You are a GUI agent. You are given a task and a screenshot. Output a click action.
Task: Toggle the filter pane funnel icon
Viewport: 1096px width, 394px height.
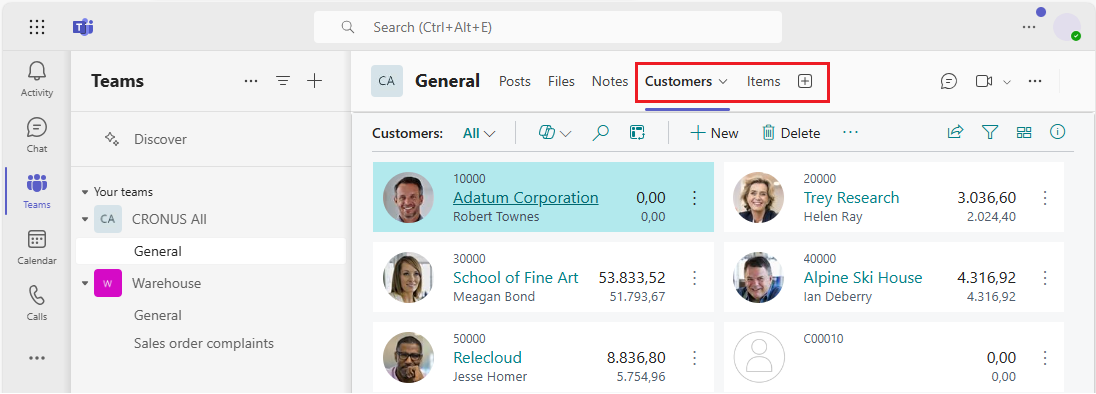pos(990,132)
